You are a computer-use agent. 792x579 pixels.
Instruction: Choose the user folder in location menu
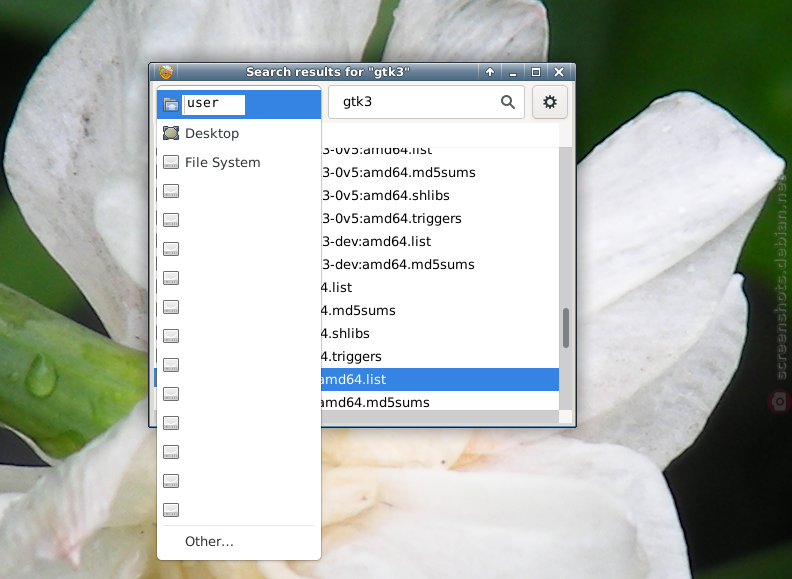tap(239, 105)
